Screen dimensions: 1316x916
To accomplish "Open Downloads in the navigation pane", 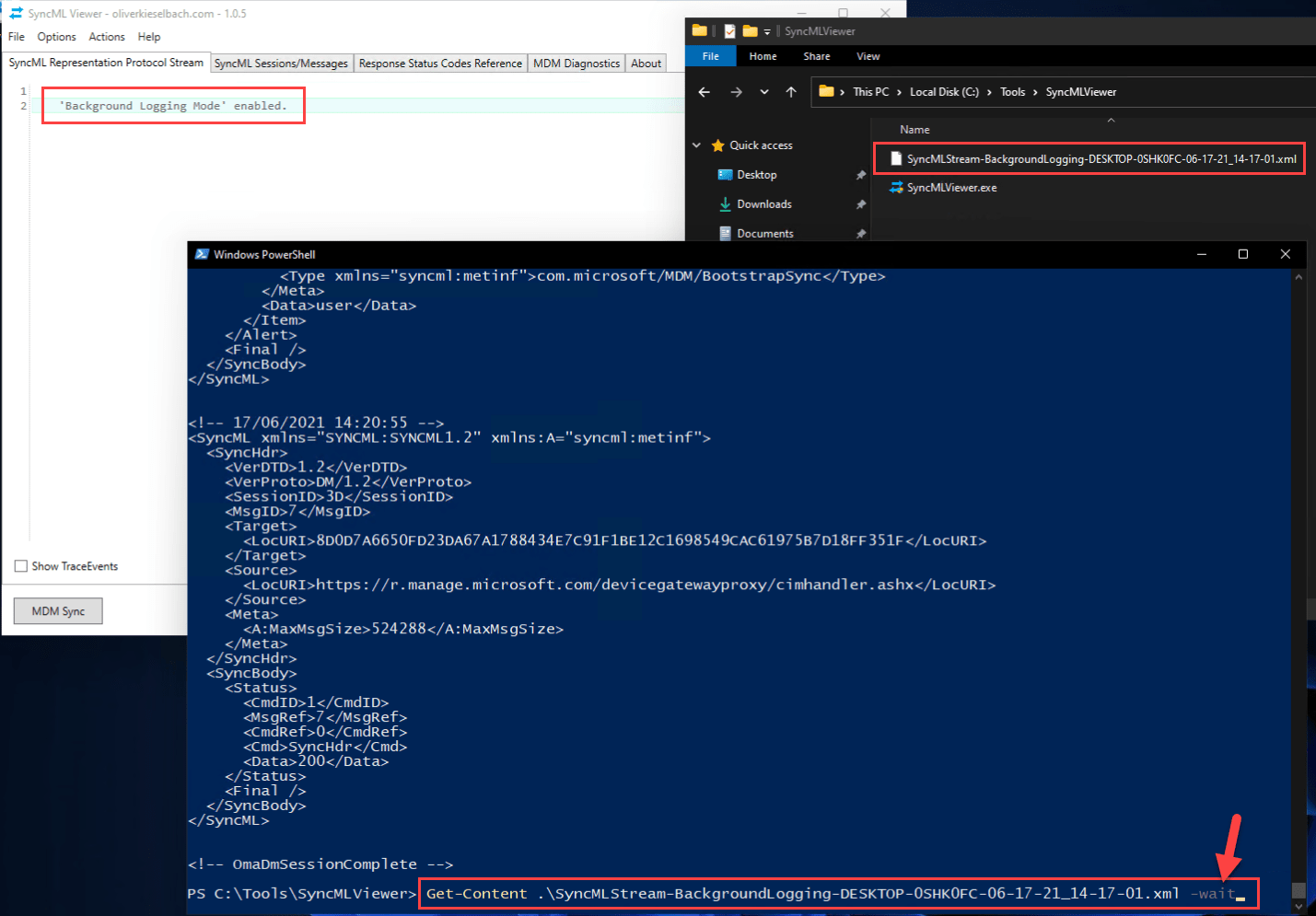I will point(763,204).
